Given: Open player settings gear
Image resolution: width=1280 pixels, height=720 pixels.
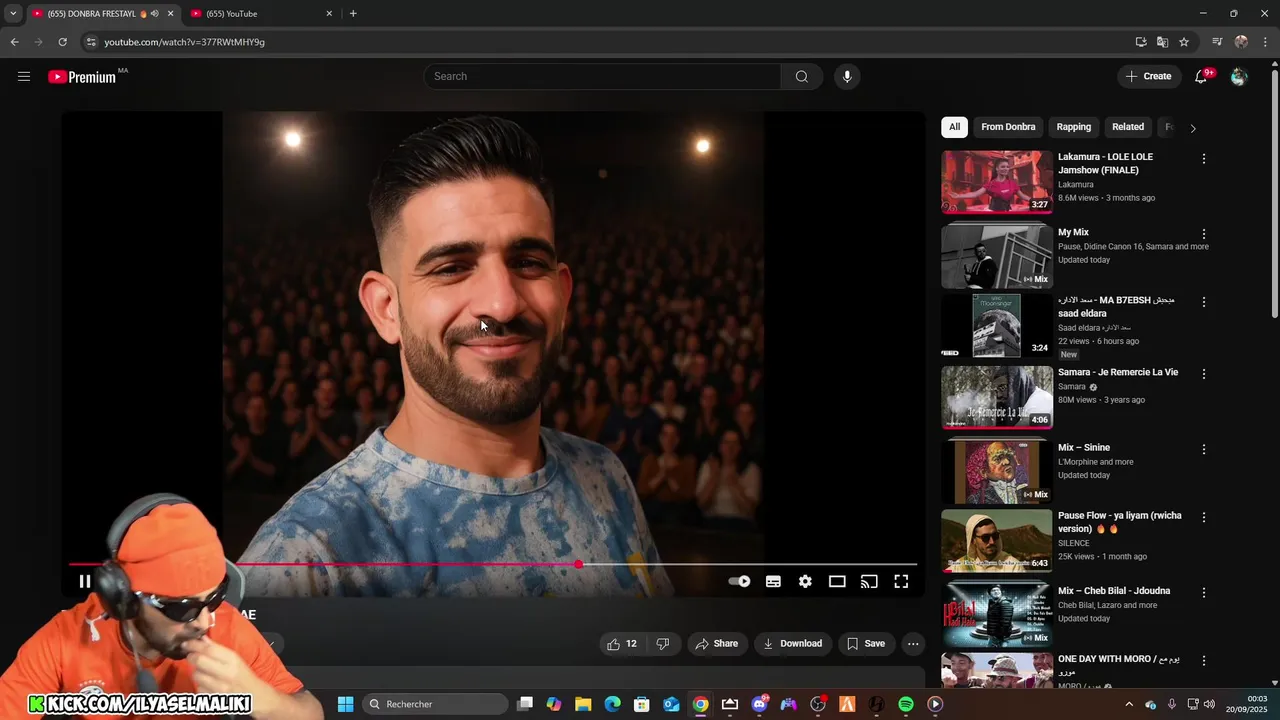Looking at the screenshot, I should click(805, 581).
